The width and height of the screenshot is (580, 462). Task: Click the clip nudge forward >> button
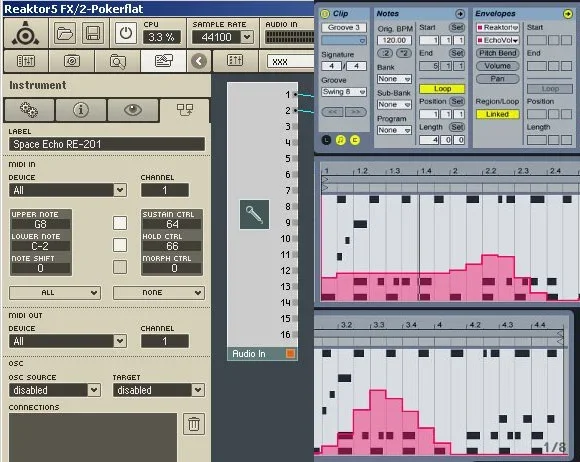(x=355, y=112)
